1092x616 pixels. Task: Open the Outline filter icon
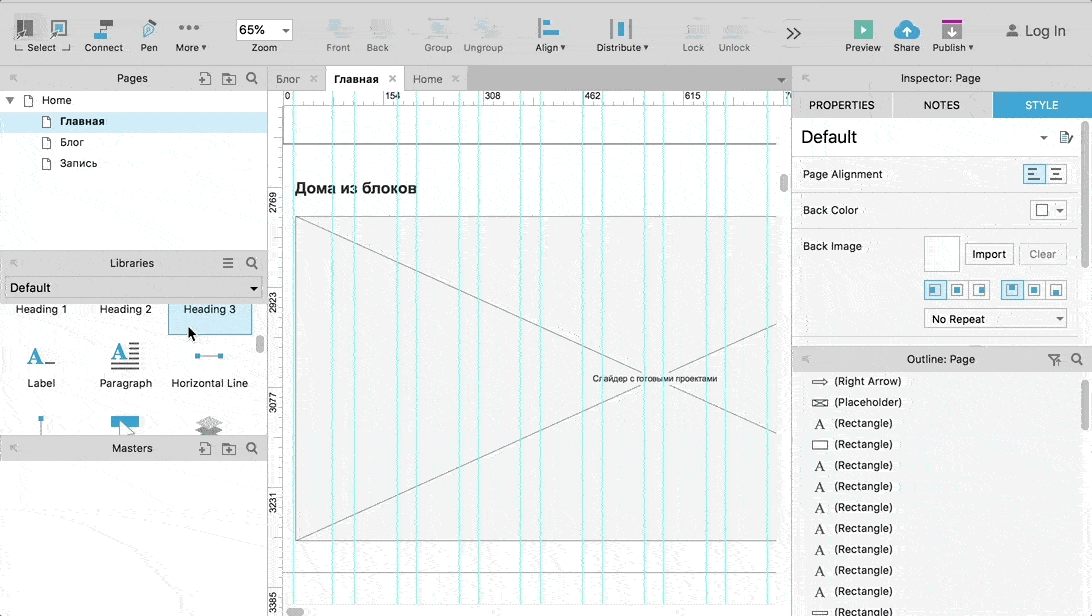pos(1054,360)
